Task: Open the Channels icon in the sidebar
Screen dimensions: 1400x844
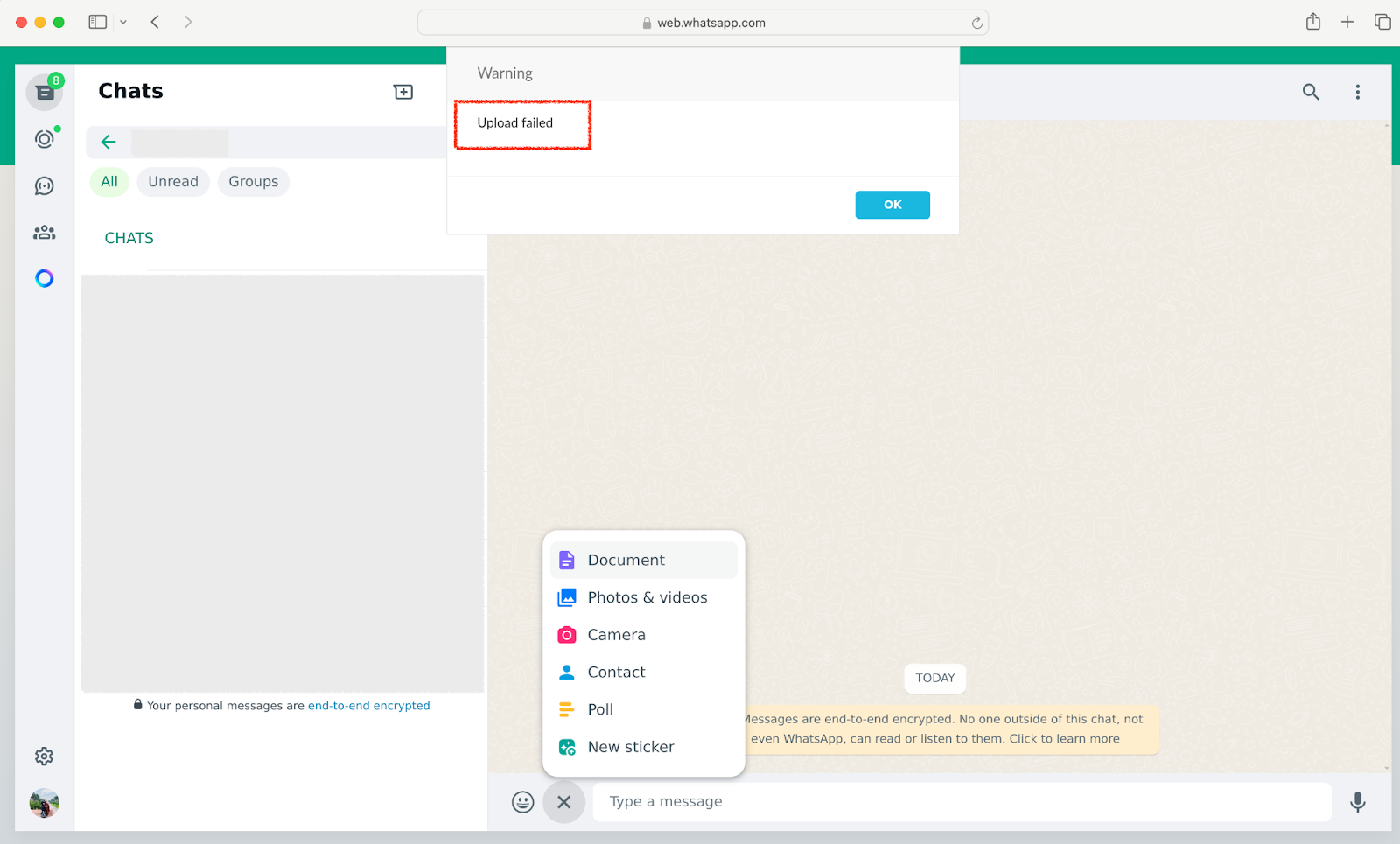Action: (45, 186)
